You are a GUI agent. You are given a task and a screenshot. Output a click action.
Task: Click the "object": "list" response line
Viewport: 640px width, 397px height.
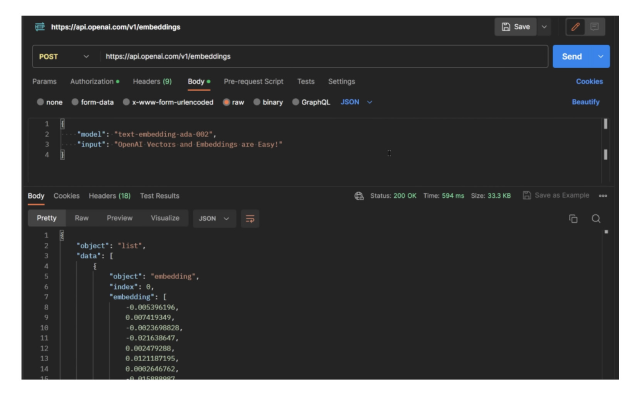(x=111, y=246)
